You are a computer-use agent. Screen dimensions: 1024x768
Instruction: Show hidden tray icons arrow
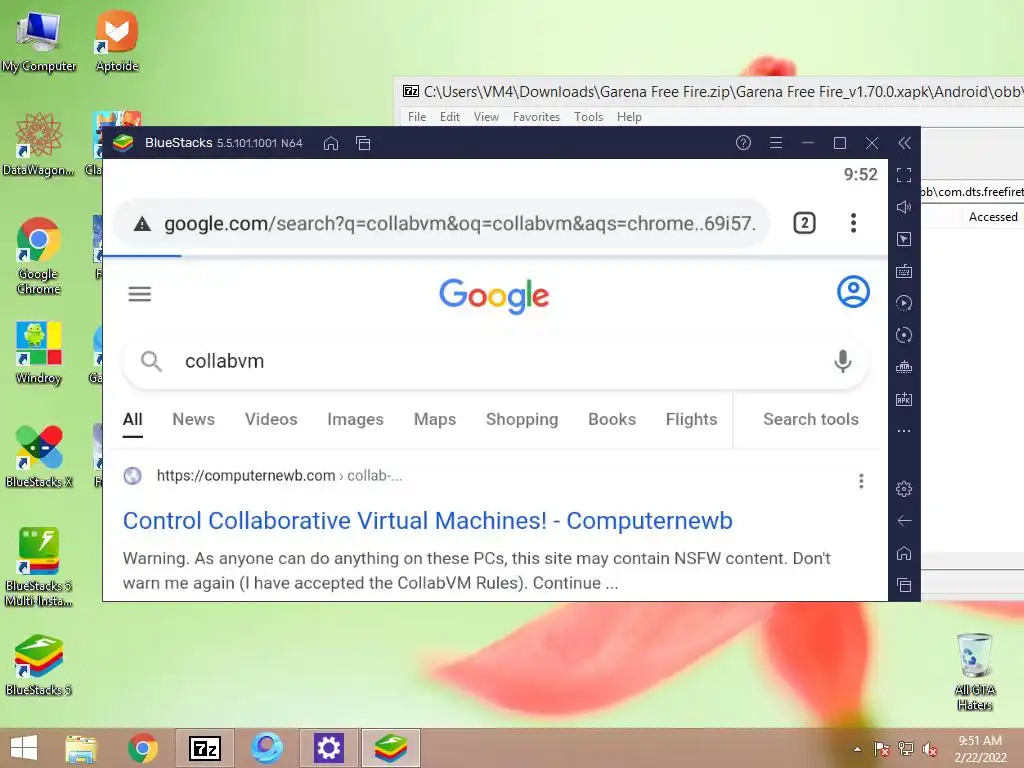coord(857,749)
